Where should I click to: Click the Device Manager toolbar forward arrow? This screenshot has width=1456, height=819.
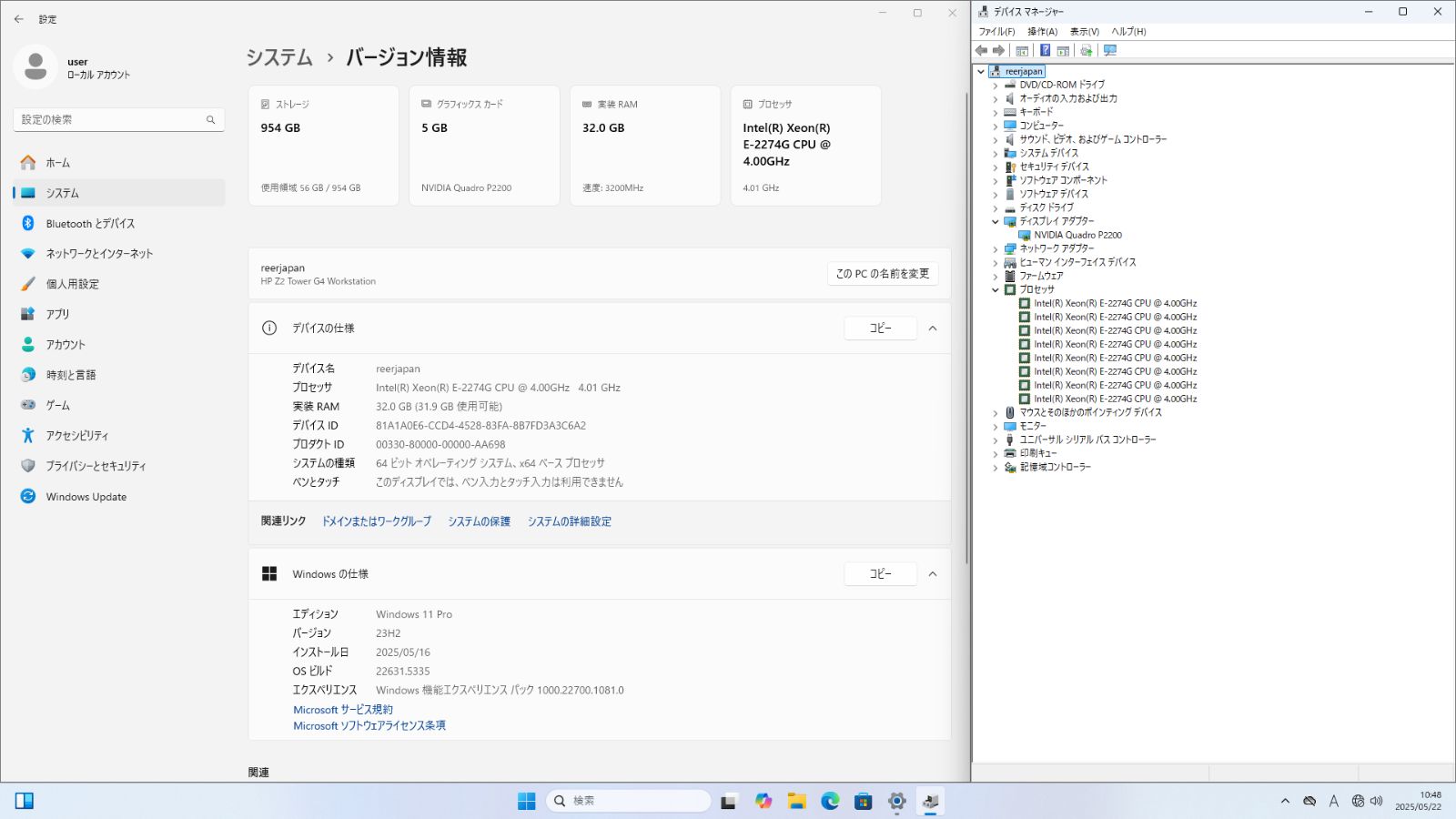click(x=998, y=51)
